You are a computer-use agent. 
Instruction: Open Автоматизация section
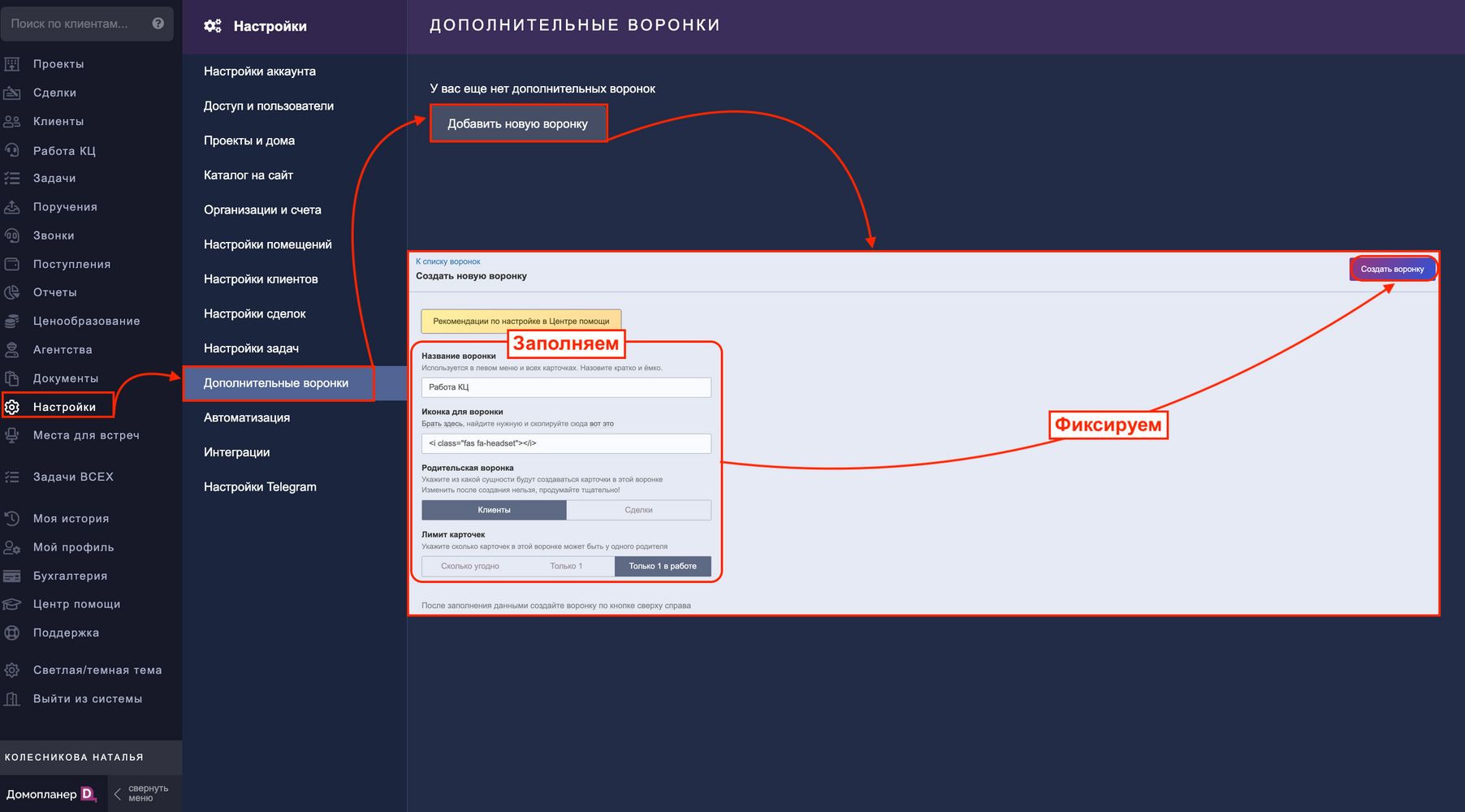tap(247, 417)
